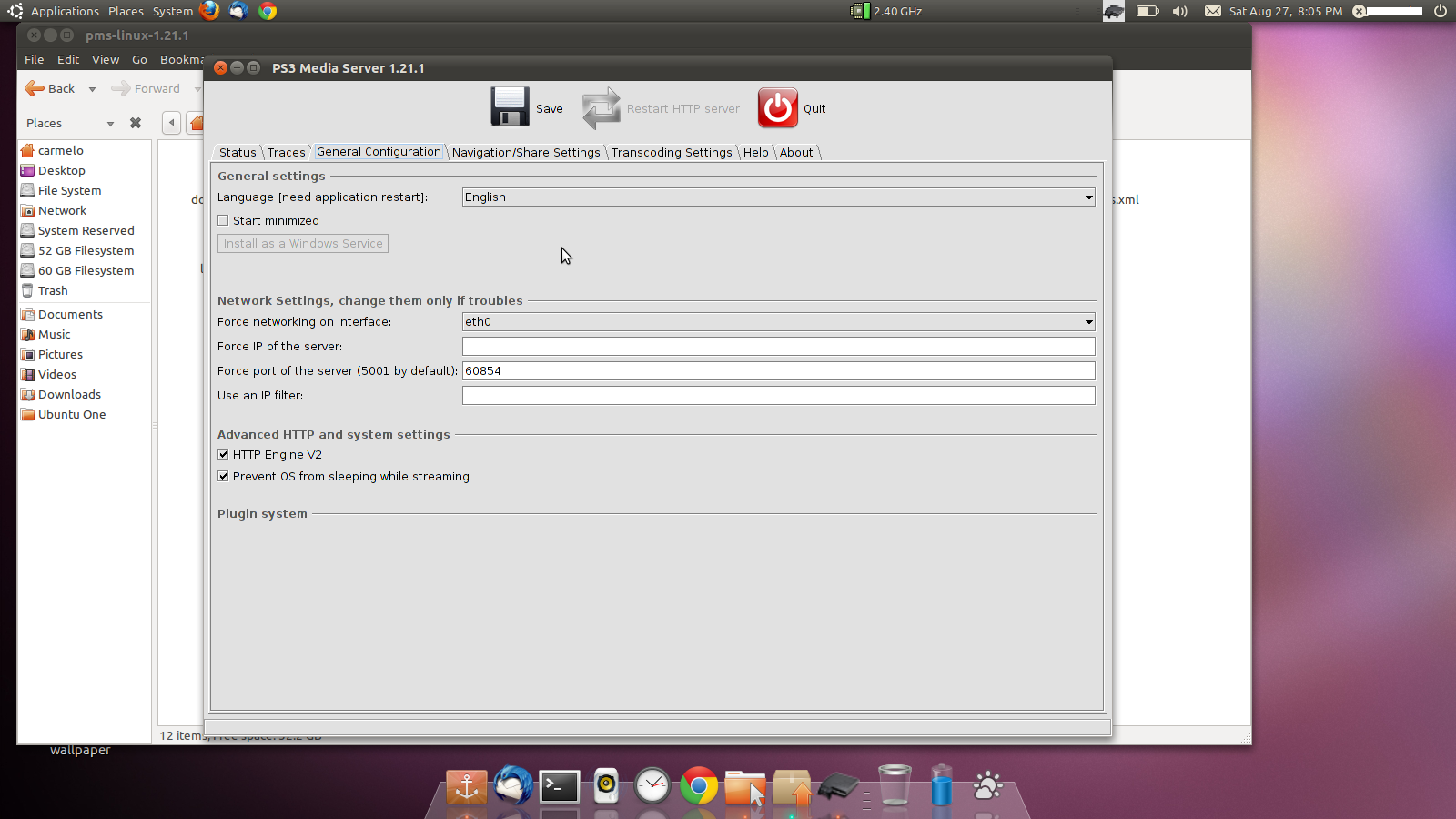Viewport: 1456px width, 819px height.
Task: Launch Terminal from the dock
Action: (x=560, y=787)
